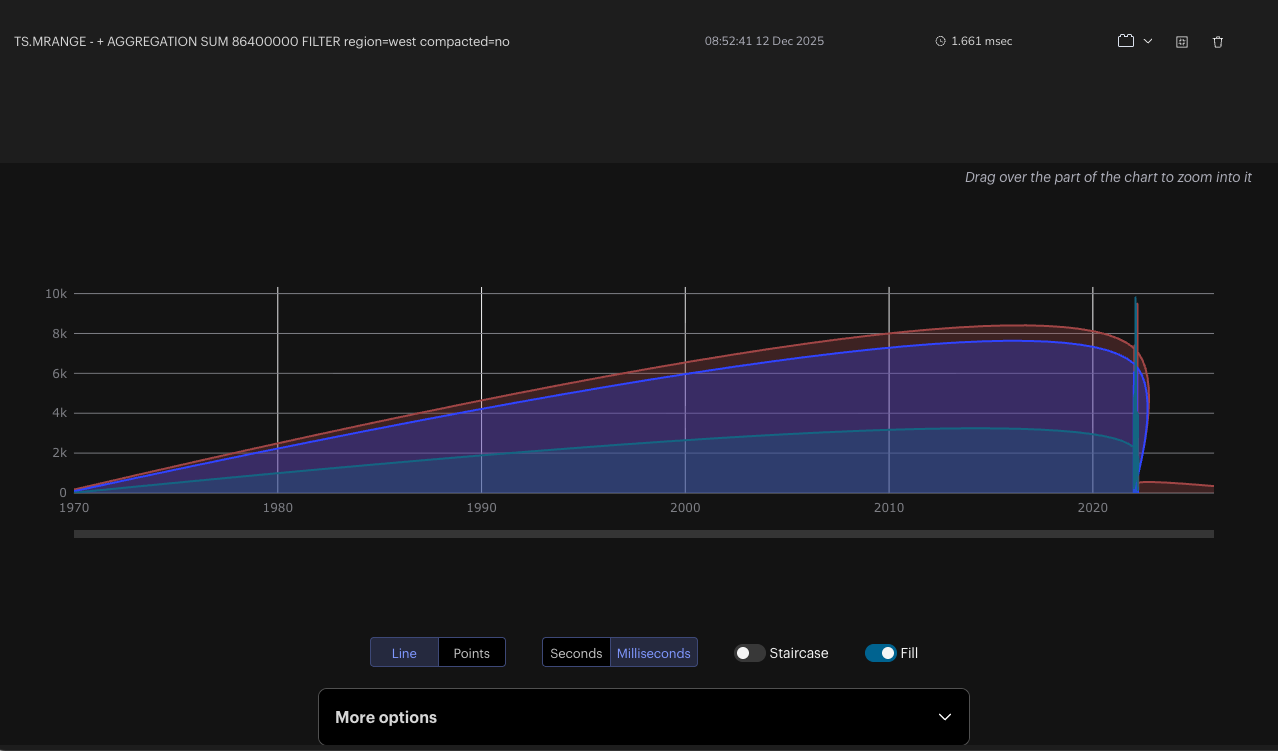The width and height of the screenshot is (1278, 751).
Task: Disable the Fill toggle
Action: 881,653
